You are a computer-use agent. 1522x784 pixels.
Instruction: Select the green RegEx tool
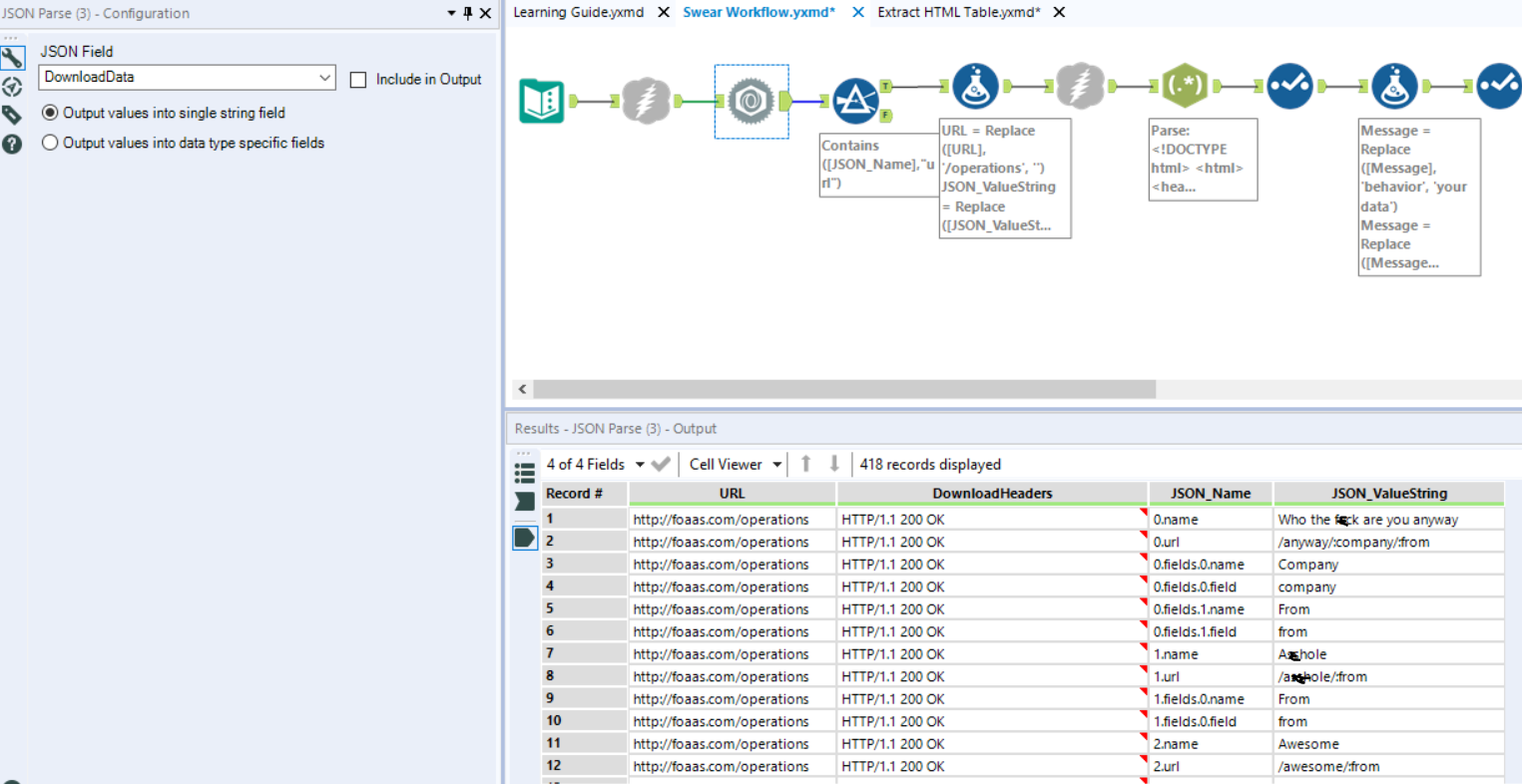(1185, 87)
